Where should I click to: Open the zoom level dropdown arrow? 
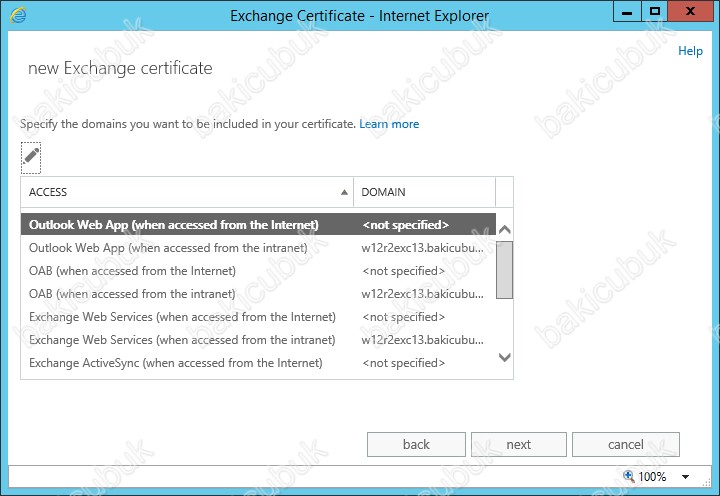click(685, 477)
